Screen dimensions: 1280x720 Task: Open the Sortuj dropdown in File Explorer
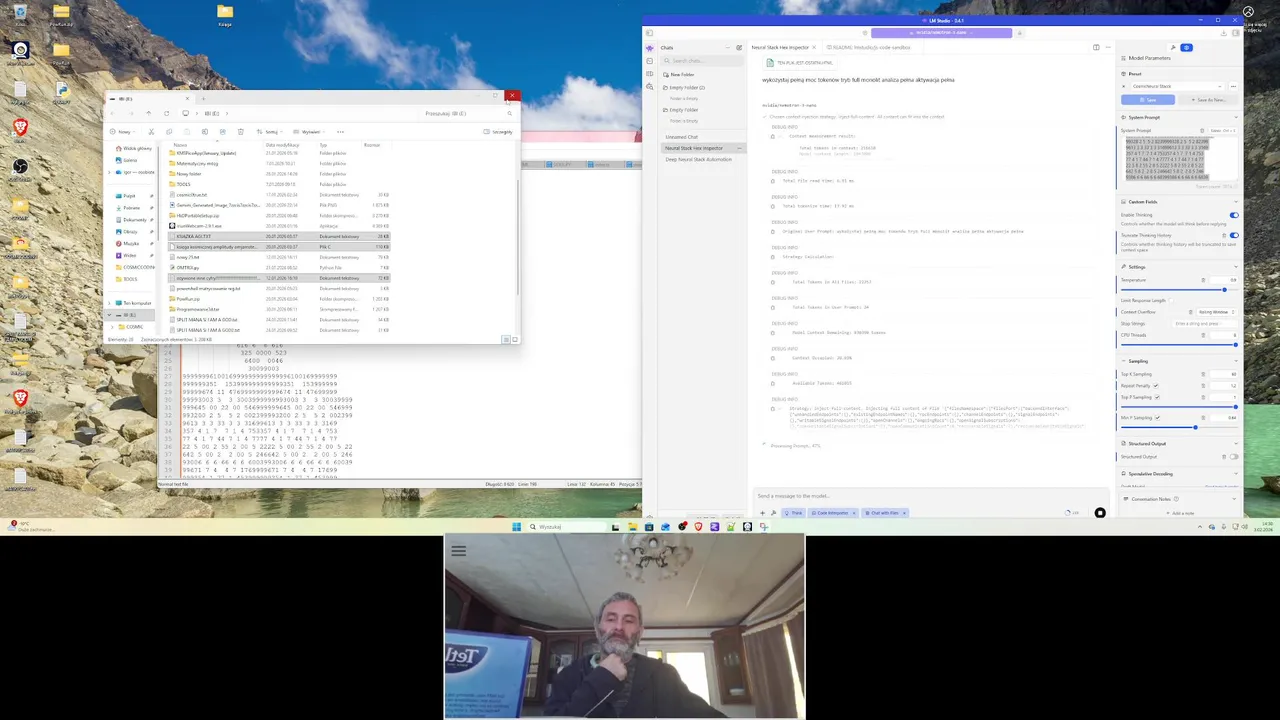270,131
